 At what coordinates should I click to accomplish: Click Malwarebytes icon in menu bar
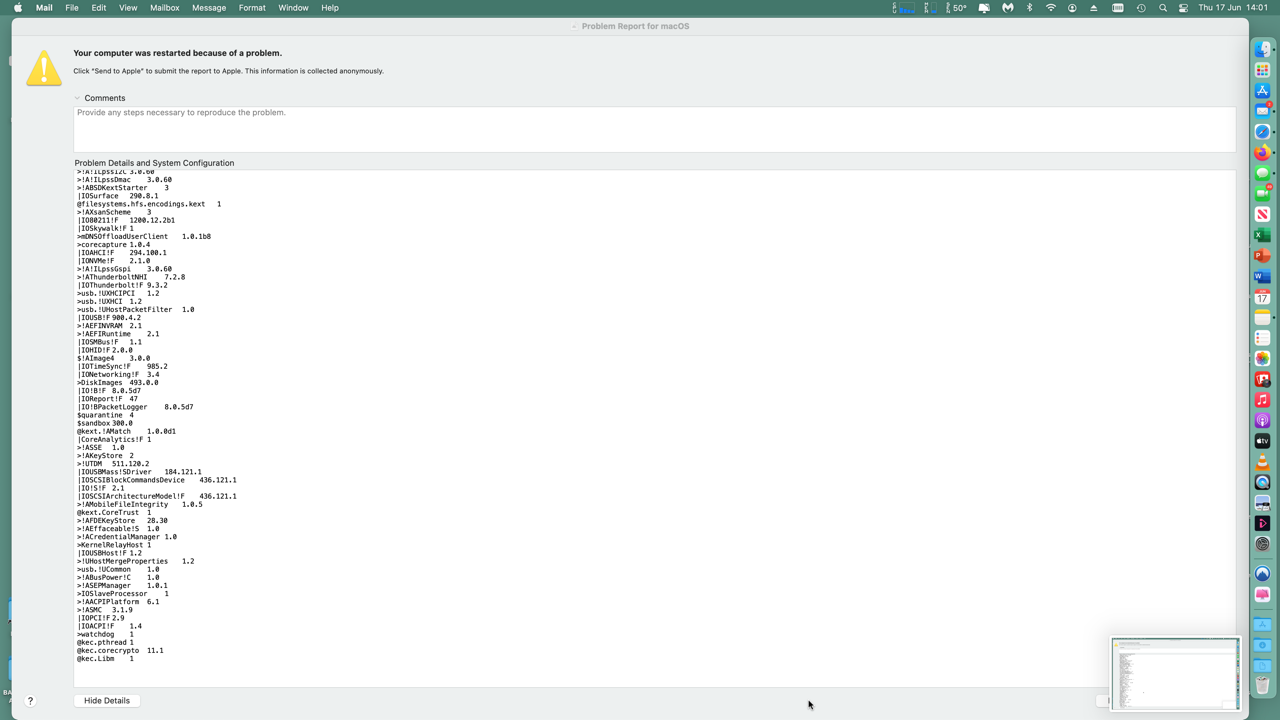tap(1007, 8)
